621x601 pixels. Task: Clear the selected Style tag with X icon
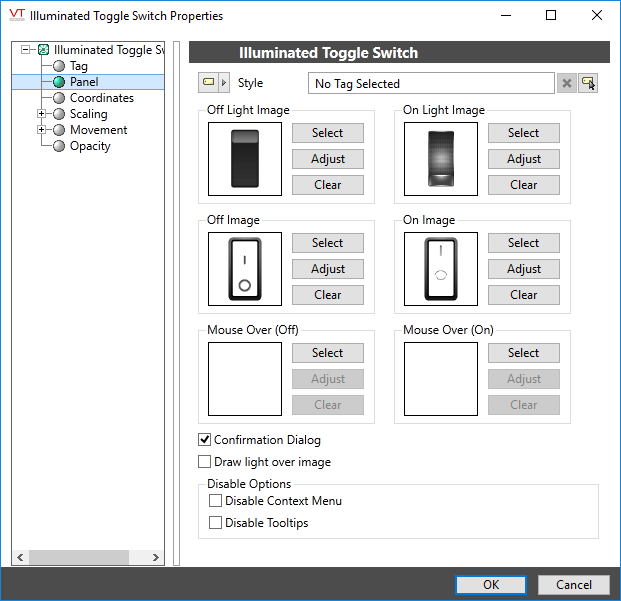tap(567, 84)
